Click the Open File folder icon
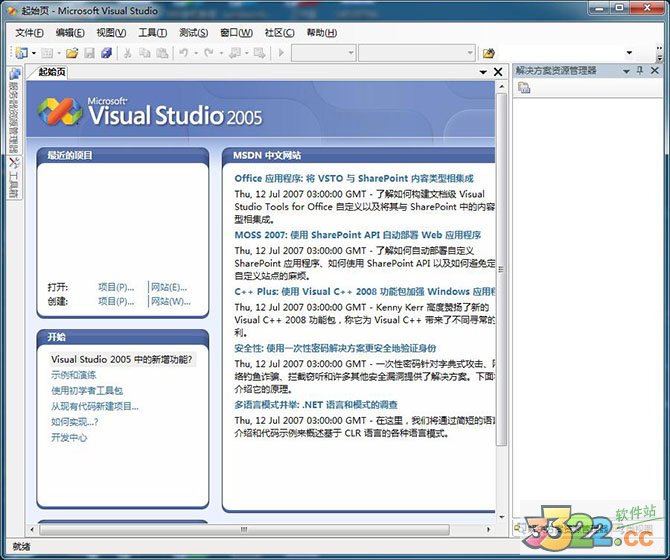Screen dimensions: 670x560 point(72,53)
